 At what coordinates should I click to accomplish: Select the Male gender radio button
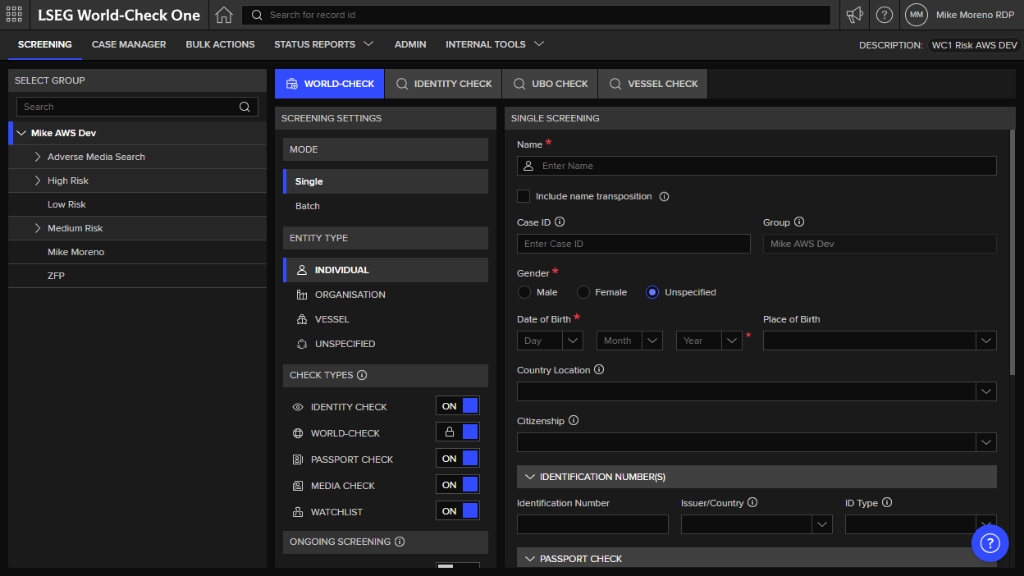pos(525,292)
